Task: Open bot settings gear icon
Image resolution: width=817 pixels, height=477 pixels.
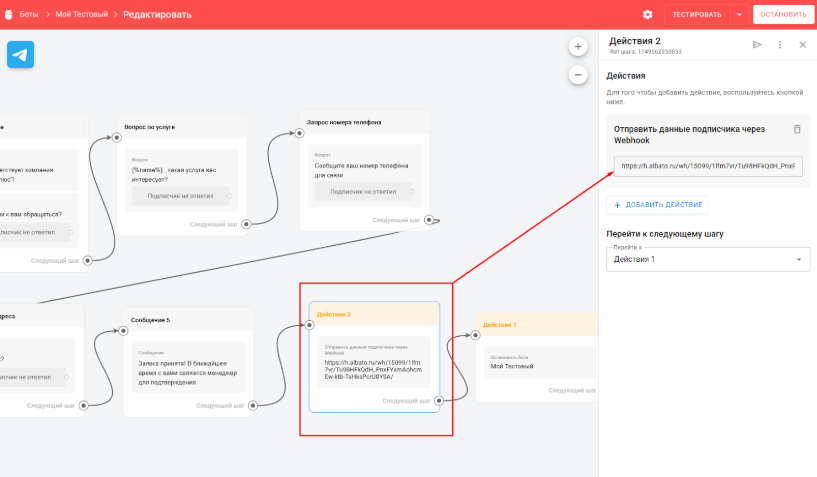Action: pyautogui.click(x=647, y=15)
